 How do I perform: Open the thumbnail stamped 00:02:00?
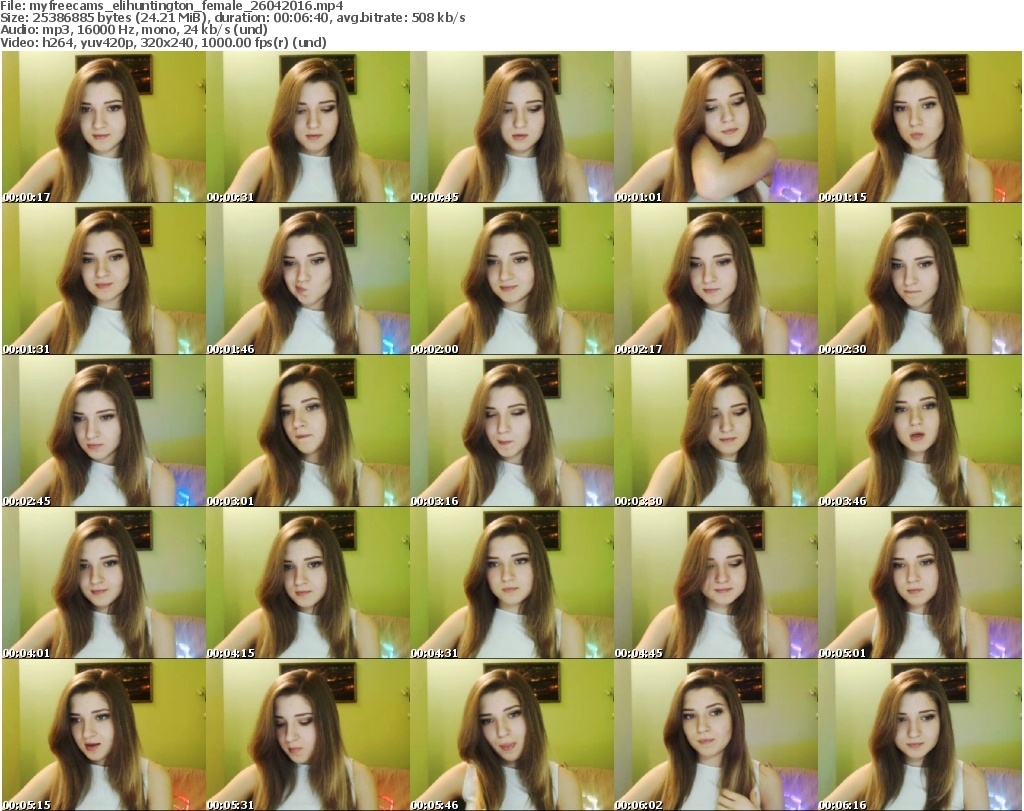pyautogui.click(x=512, y=279)
